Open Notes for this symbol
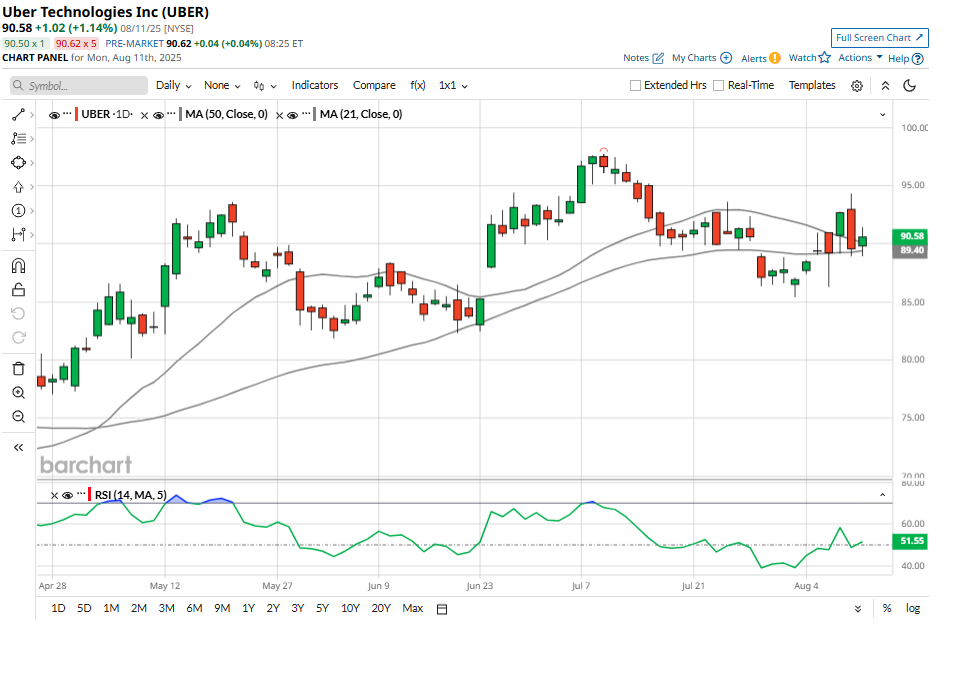The image size is (969, 682). 643,58
